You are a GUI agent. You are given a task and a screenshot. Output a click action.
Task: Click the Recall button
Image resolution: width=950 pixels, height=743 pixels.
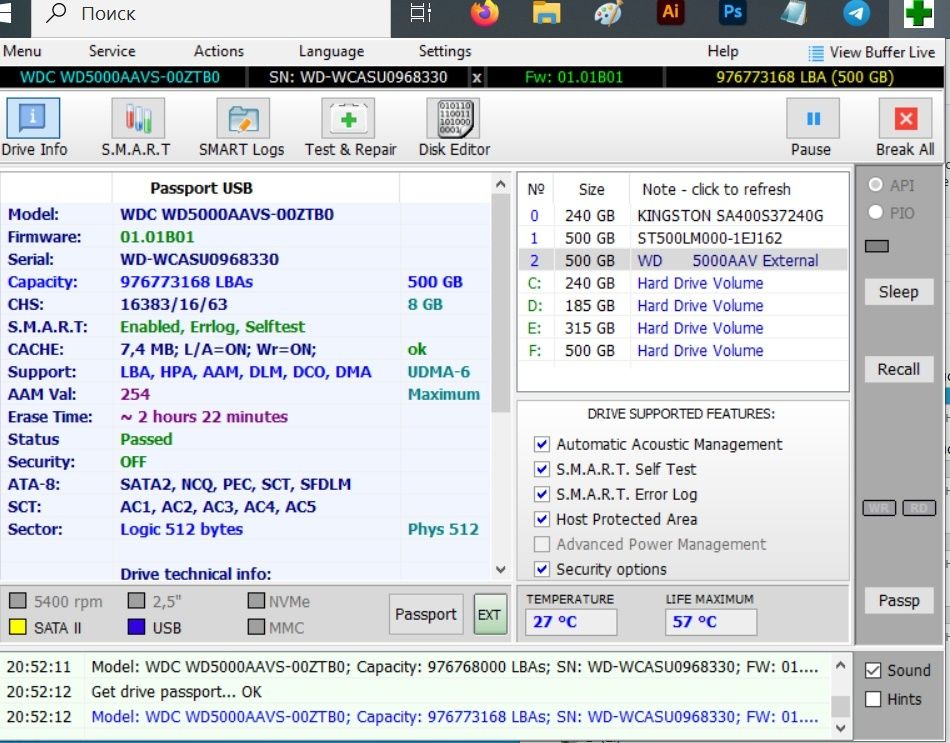coord(899,369)
